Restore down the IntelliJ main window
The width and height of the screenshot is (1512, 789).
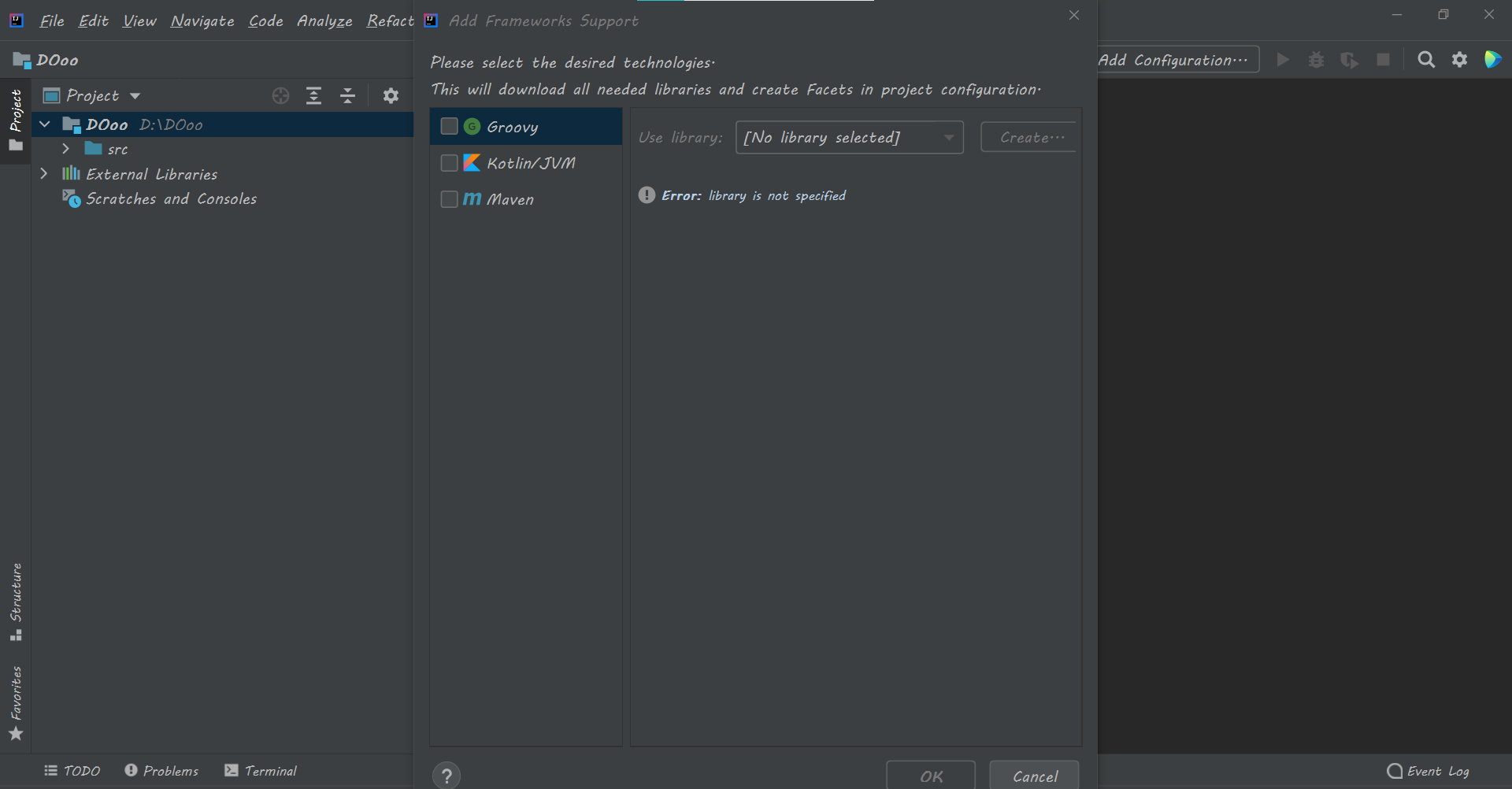pos(1443,15)
